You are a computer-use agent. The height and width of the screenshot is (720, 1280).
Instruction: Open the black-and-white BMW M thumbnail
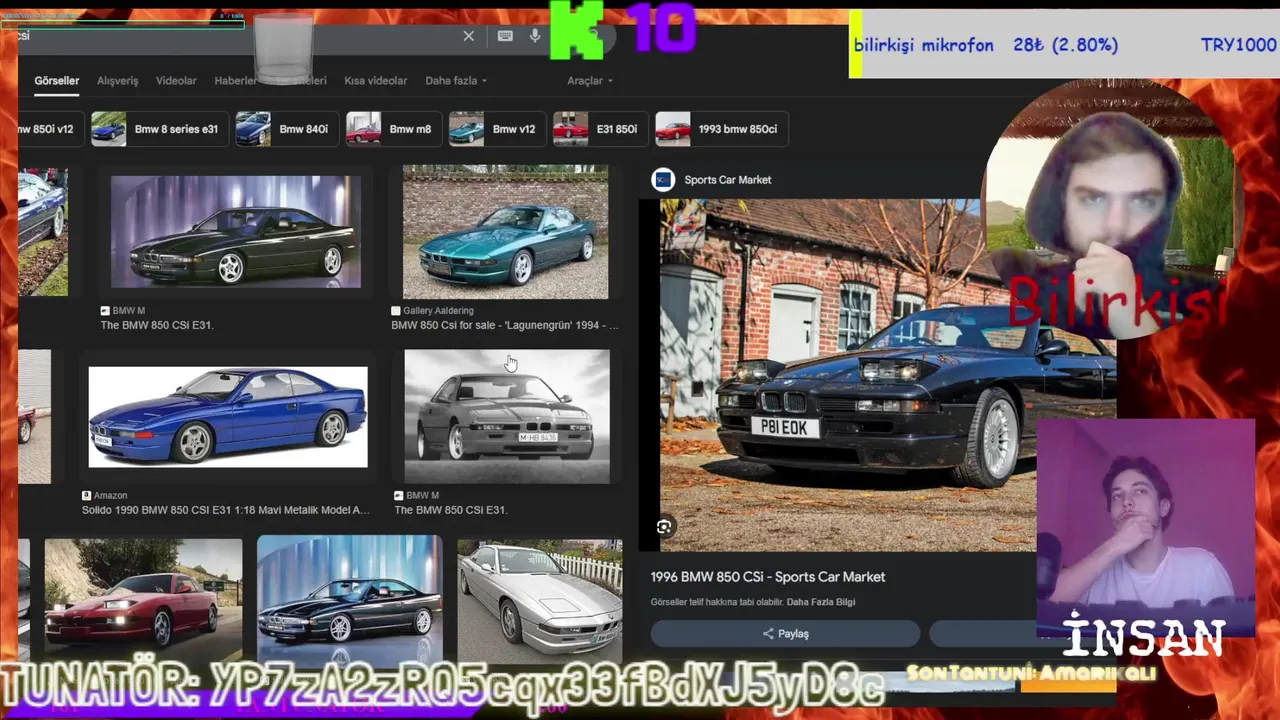pyautogui.click(x=507, y=416)
